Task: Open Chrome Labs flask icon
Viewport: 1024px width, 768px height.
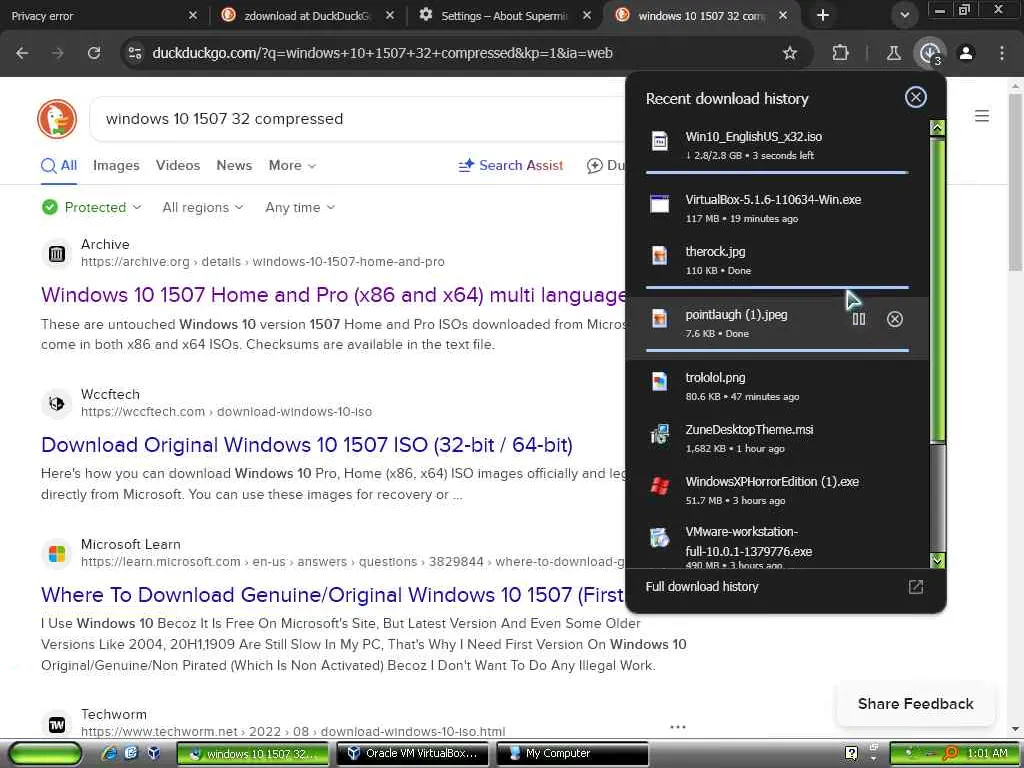Action: coord(893,53)
